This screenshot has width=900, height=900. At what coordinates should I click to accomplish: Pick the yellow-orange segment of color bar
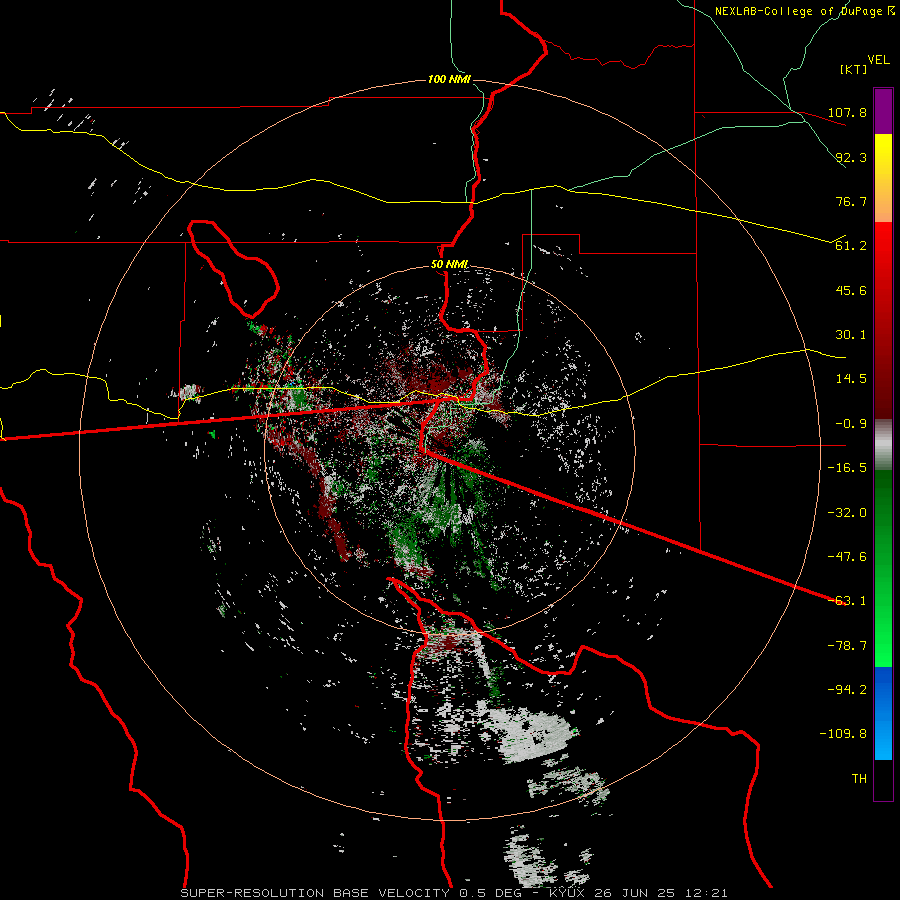point(883,178)
